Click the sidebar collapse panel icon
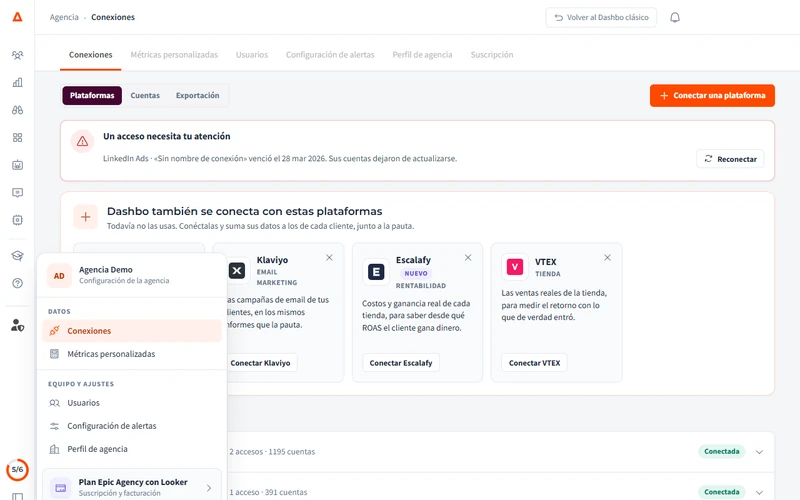Image resolution: width=800 pixels, height=500 pixels. coord(17,496)
